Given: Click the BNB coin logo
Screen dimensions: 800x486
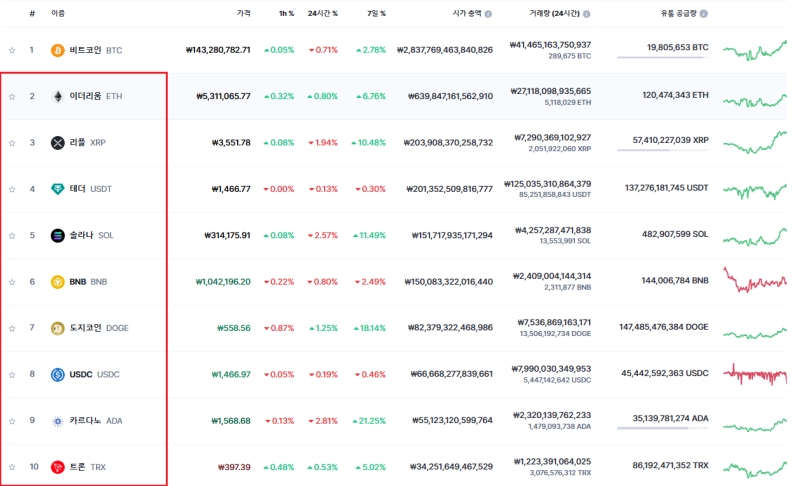Looking at the screenshot, I should (58, 282).
